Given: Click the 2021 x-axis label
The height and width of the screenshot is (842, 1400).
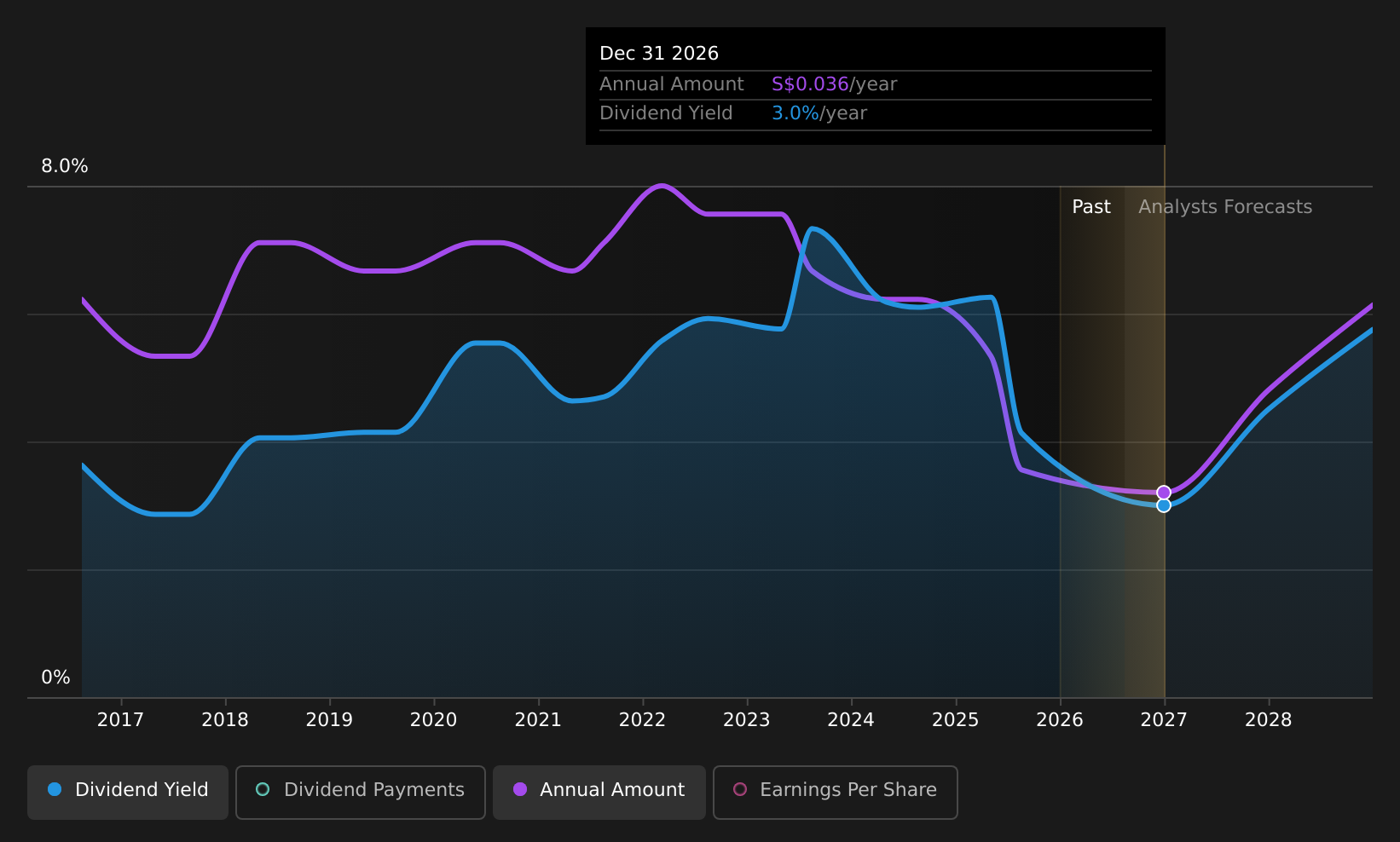Looking at the screenshot, I should (x=538, y=720).
